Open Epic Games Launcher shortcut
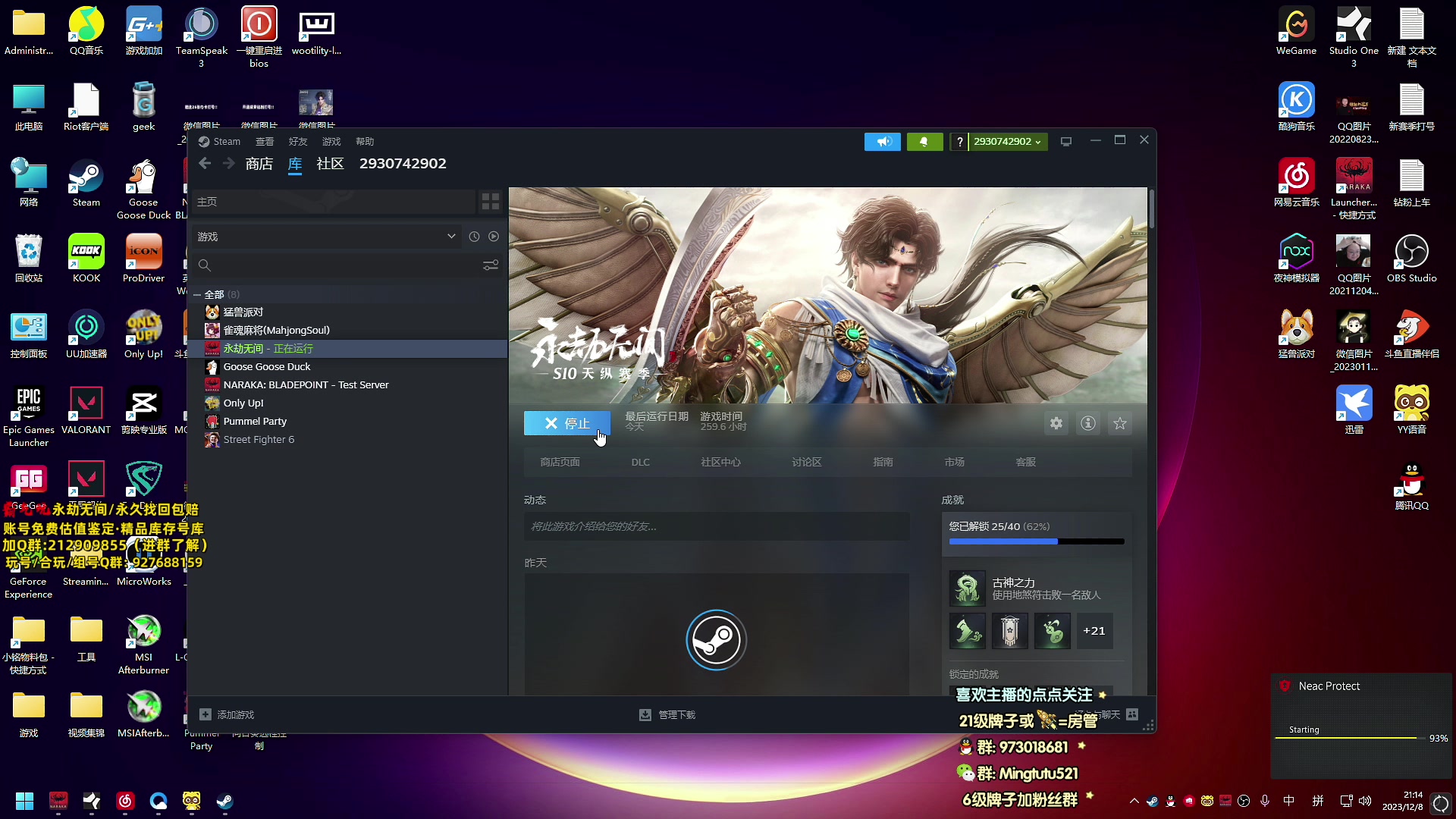Viewport: 1456px width, 819px height. click(29, 417)
